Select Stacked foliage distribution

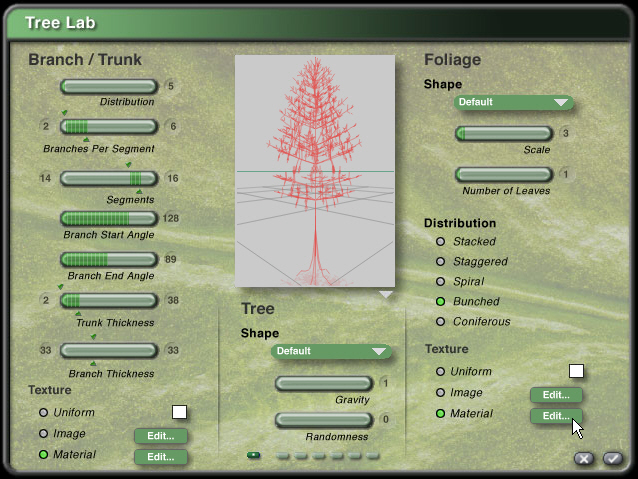440,242
